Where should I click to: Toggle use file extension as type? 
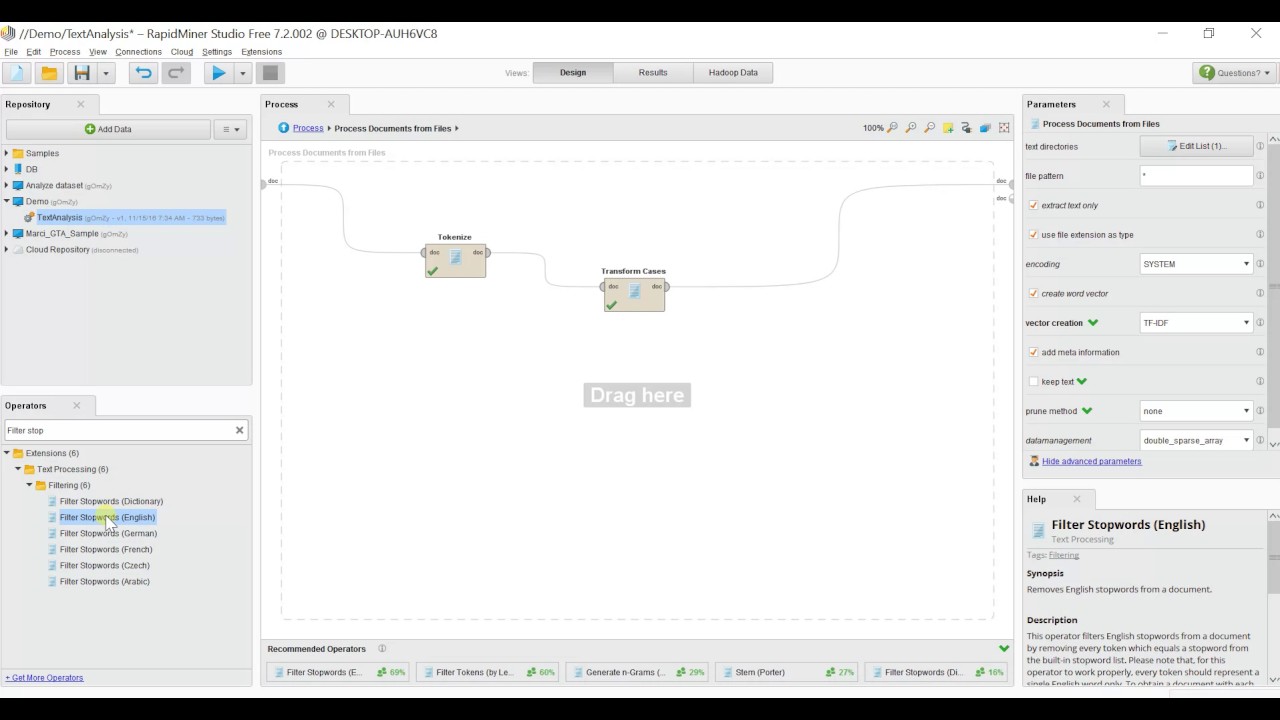pyautogui.click(x=1033, y=235)
